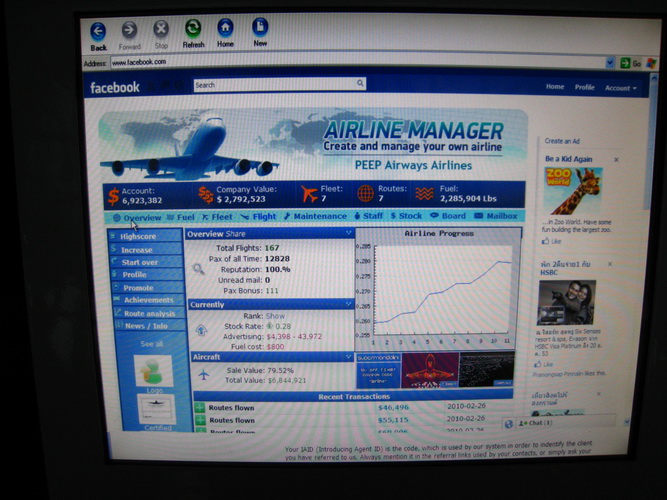Click the browser Back button
The image size is (667, 500).
[98, 36]
